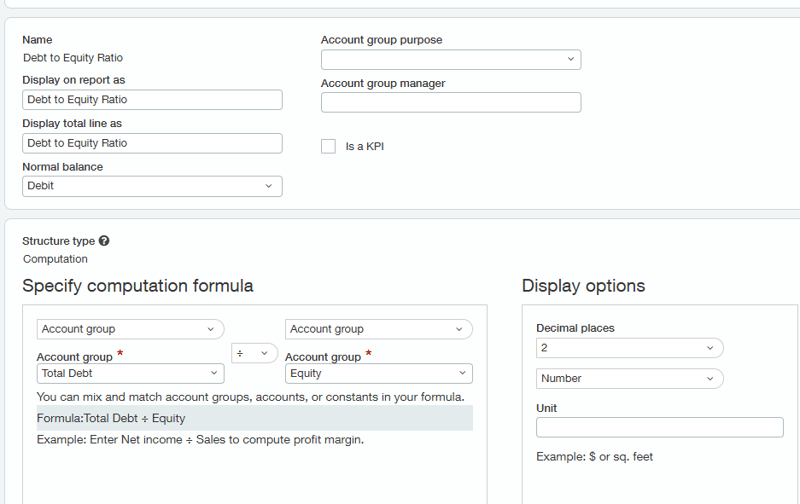Expand the Account group purpose dropdown
Viewport: 800px width, 504px height.
[450, 59]
